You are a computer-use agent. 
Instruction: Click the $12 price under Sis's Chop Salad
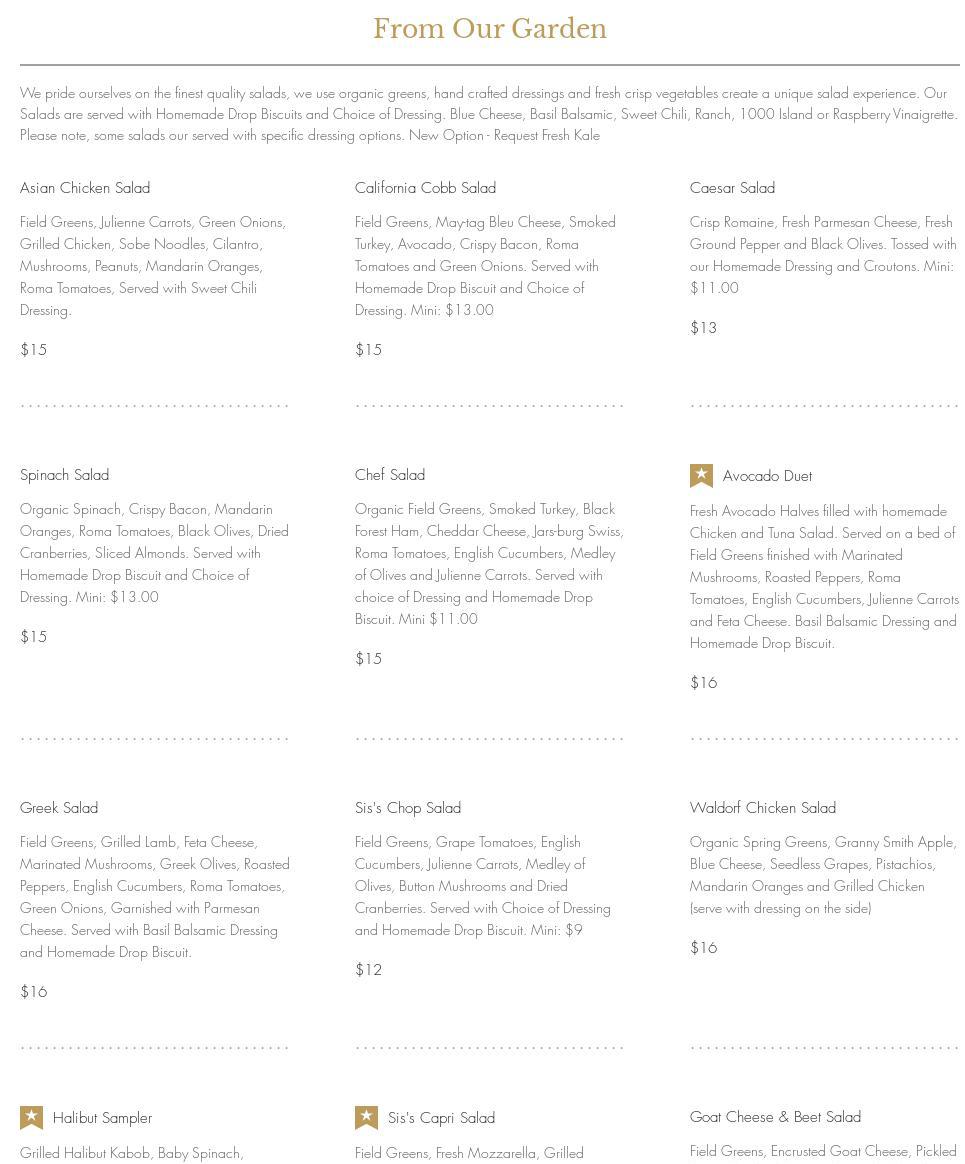pyautogui.click(x=368, y=970)
